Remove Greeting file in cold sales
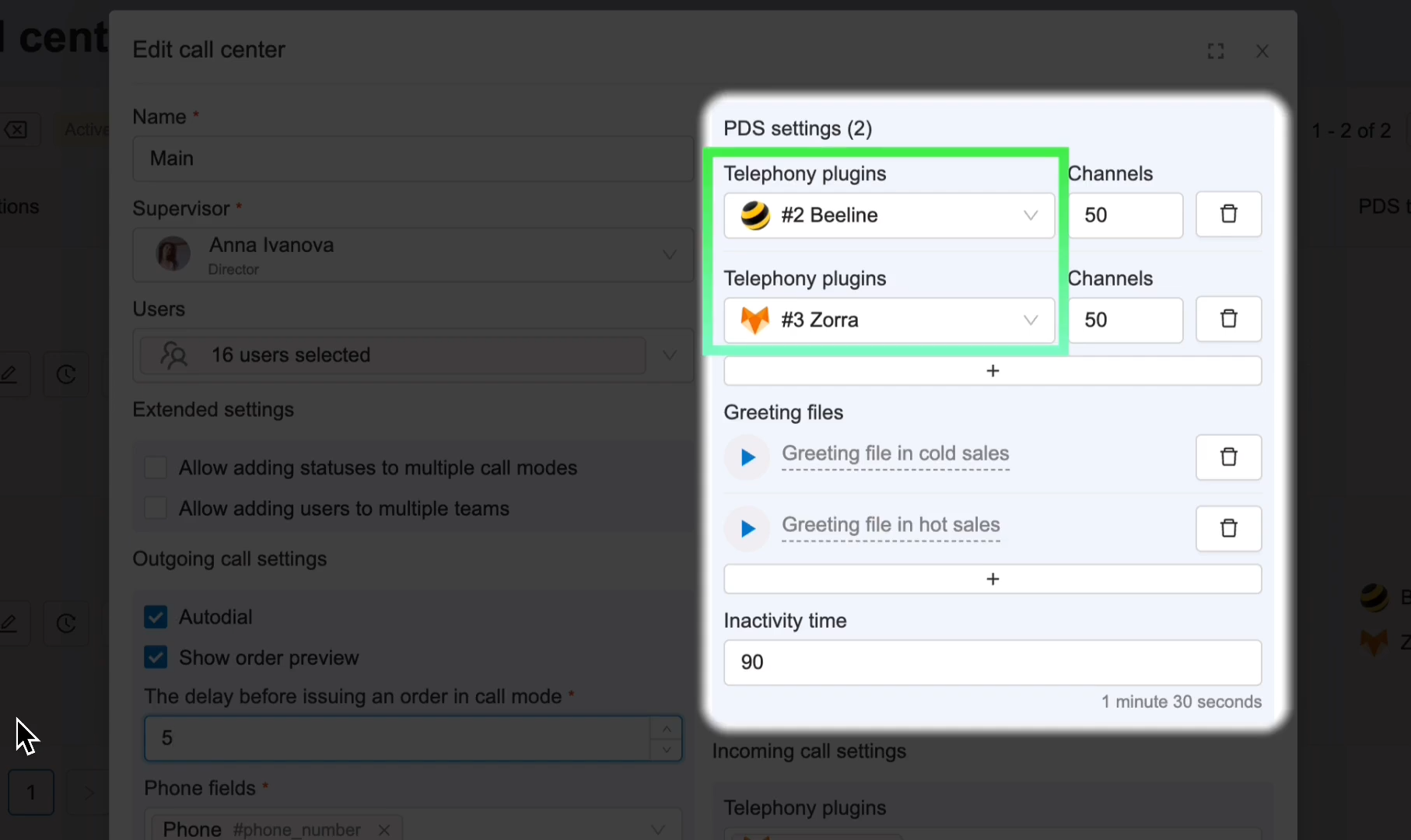Screen dimensions: 1411x840 coord(1229,457)
